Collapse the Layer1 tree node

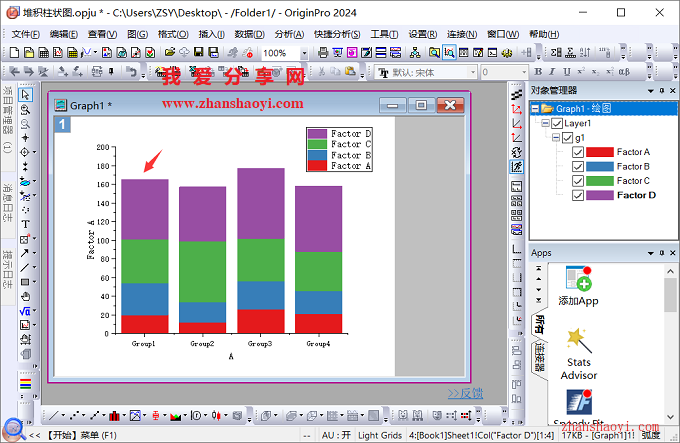coord(546,124)
